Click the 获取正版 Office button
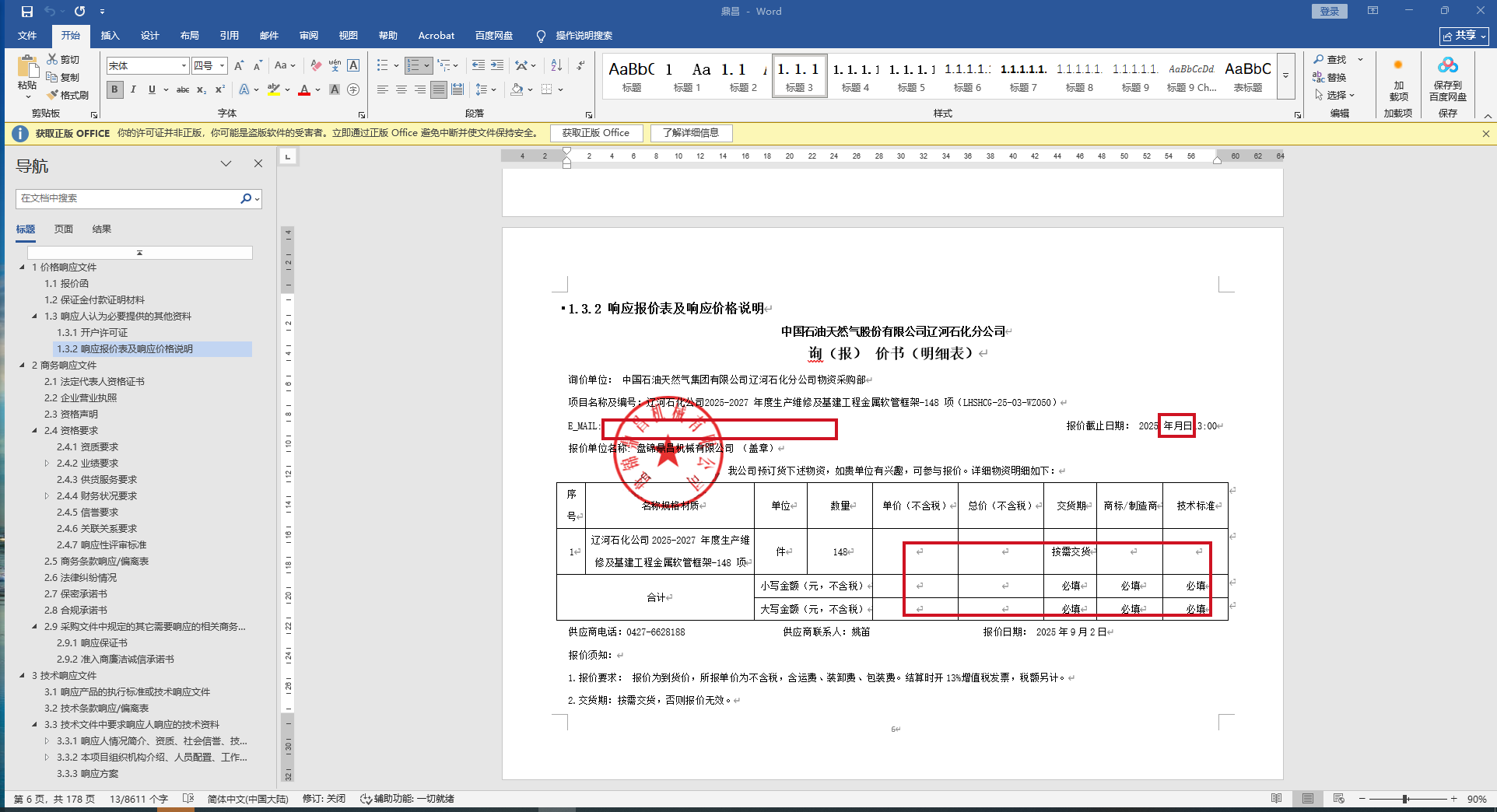Screen dimensions: 1497x812 [x=595, y=133]
